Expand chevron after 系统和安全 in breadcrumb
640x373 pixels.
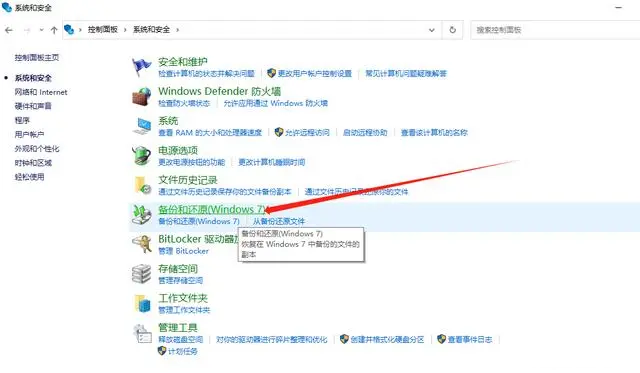tap(178, 30)
